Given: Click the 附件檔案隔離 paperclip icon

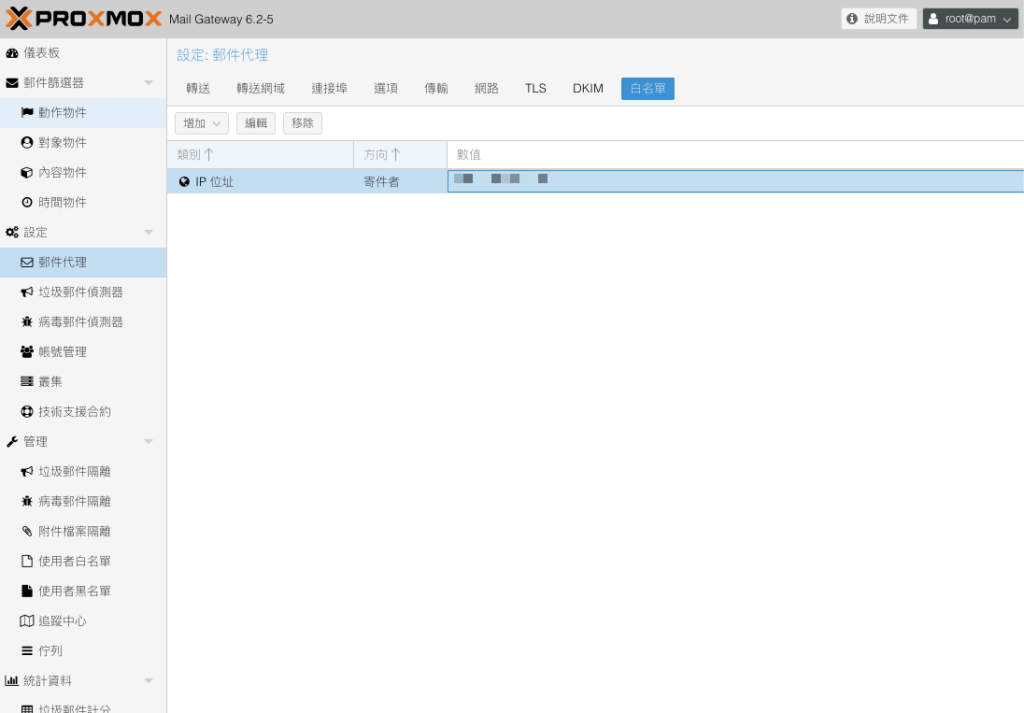Looking at the screenshot, I should coord(27,531).
